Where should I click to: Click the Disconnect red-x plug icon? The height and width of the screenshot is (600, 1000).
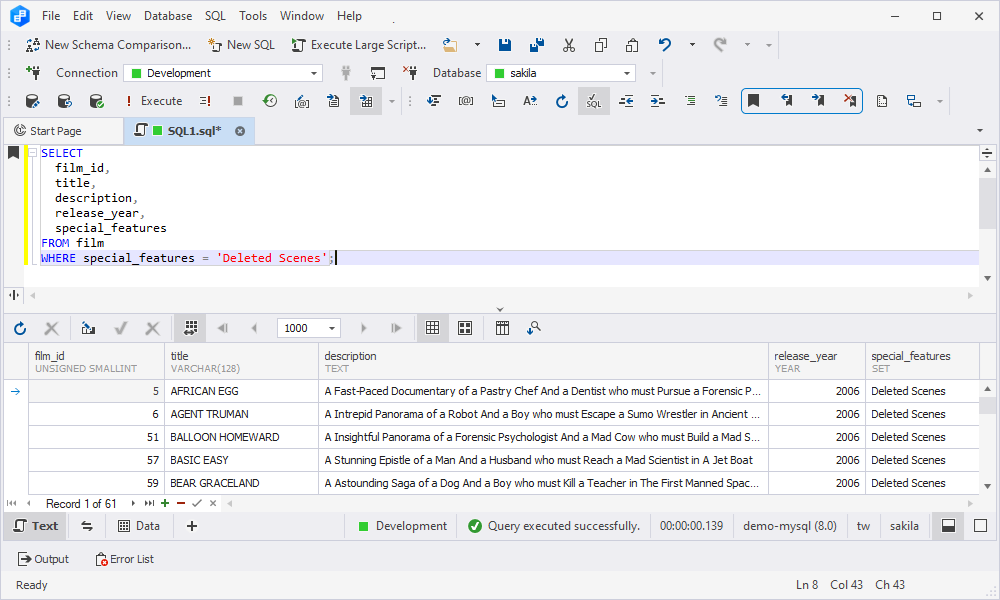pyautogui.click(x=410, y=73)
